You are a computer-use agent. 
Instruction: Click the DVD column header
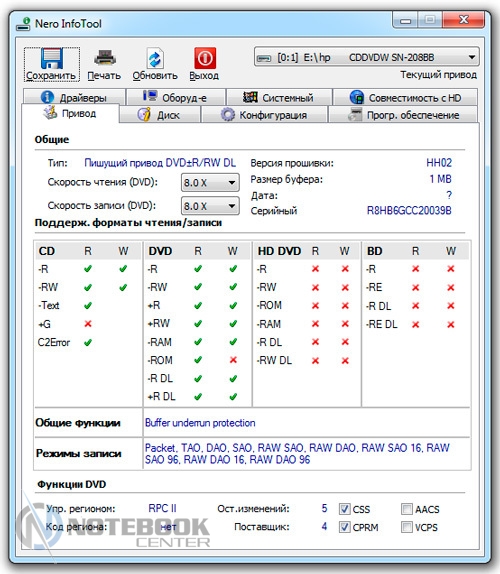(160, 251)
